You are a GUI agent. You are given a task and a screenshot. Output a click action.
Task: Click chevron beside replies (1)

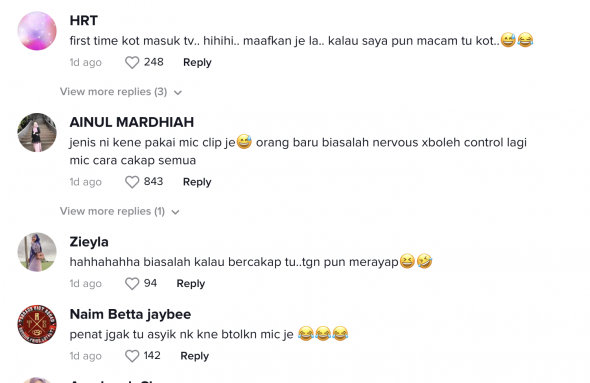point(175,212)
